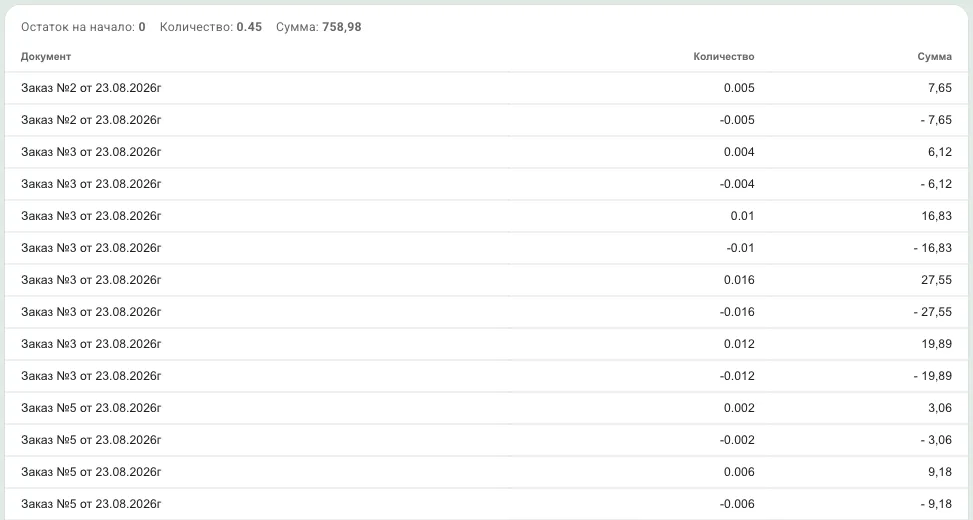Click Заказ №5 row with sum 9,18
Screen dimensions: 973x520
pos(486,472)
